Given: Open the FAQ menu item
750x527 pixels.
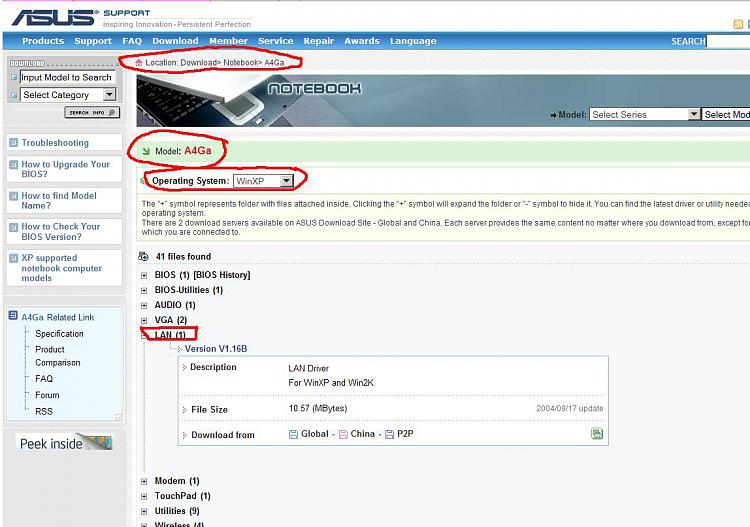Looking at the screenshot, I should click(x=132, y=41).
